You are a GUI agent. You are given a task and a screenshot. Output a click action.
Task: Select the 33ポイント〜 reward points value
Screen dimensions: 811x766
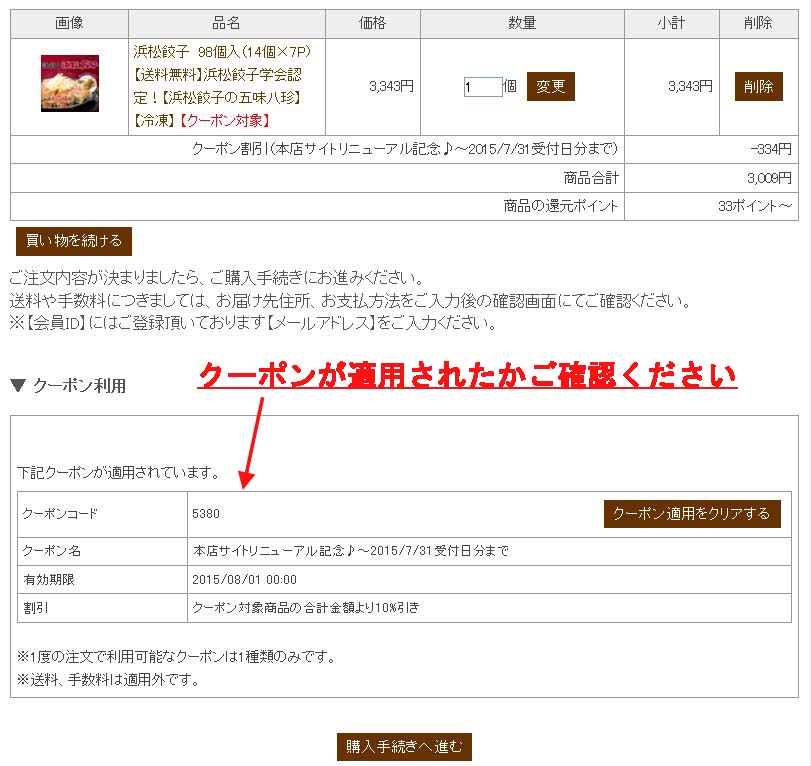755,206
